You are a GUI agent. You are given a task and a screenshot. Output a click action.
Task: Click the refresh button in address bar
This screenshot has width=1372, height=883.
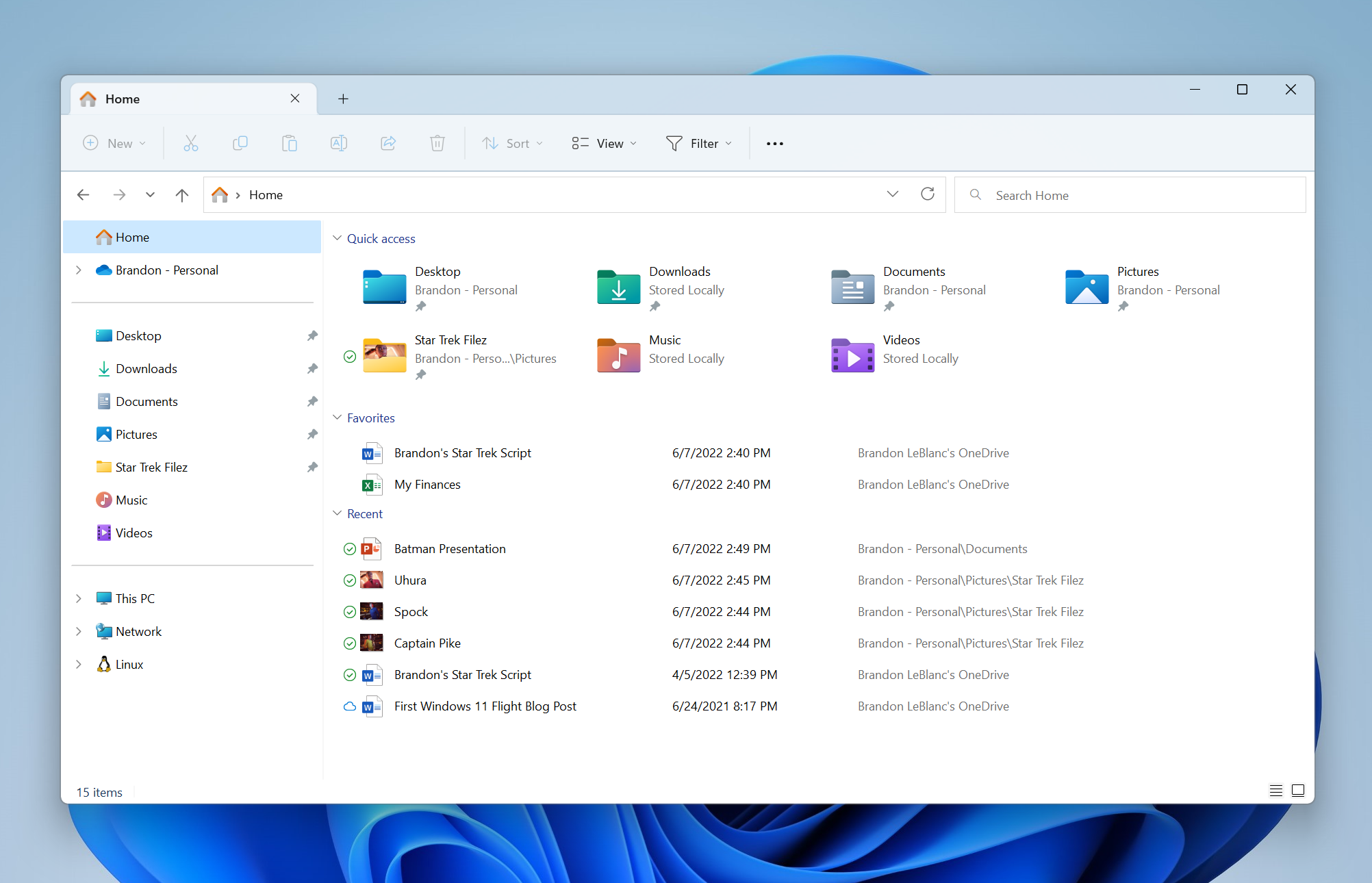click(x=926, y=194)
